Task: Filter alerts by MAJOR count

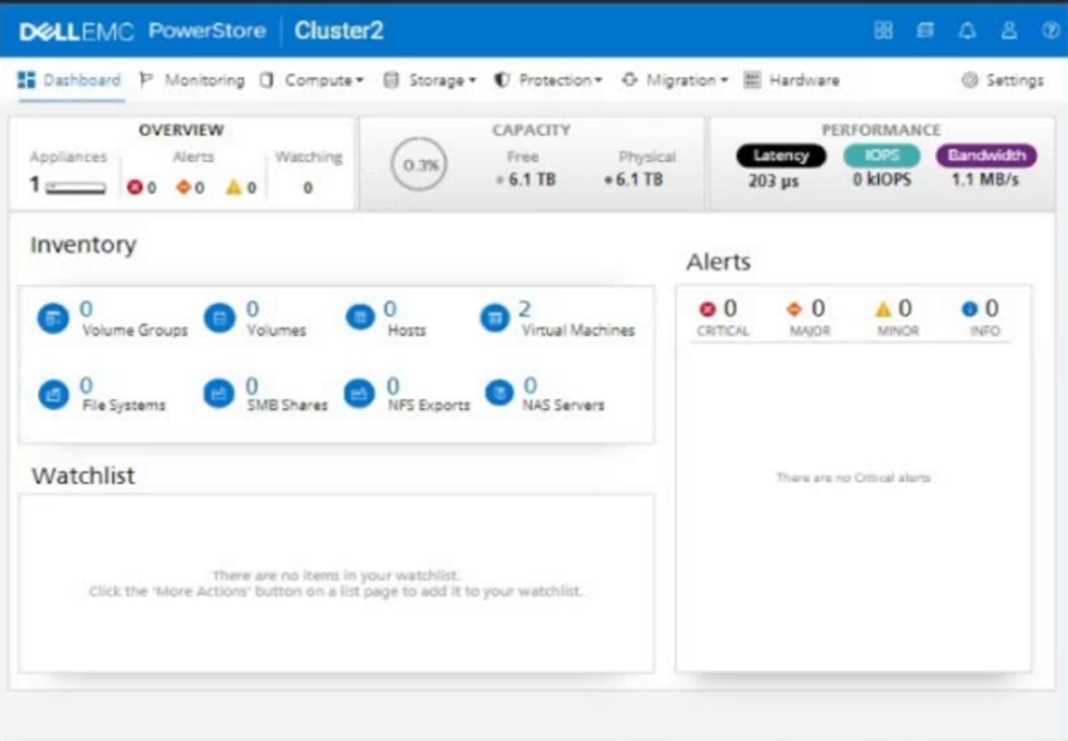Action: (x=809, y=317)
